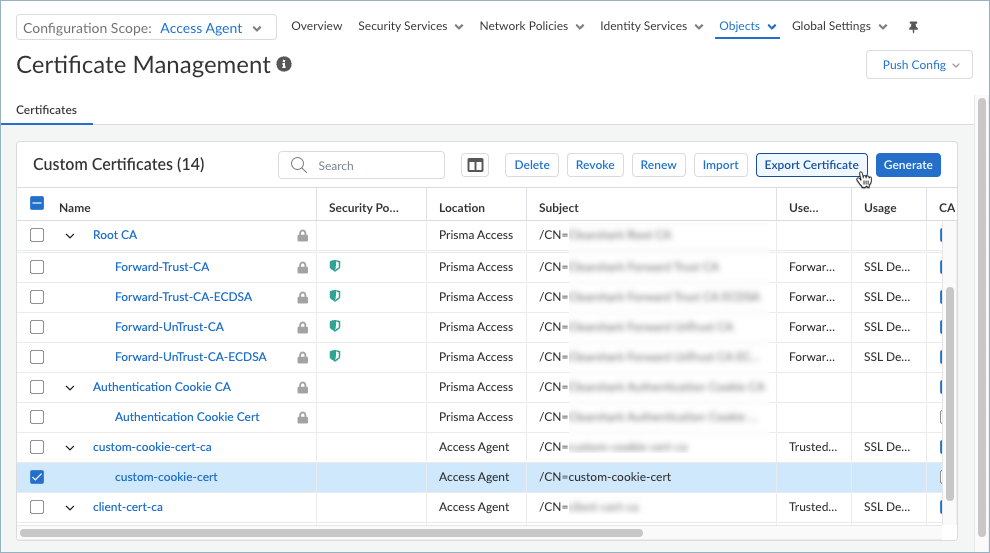Viewport: 990px width, 553px height.
Task: Uncheck the custom-cookie-cert row checkbox
Action: tap(37, 477)
